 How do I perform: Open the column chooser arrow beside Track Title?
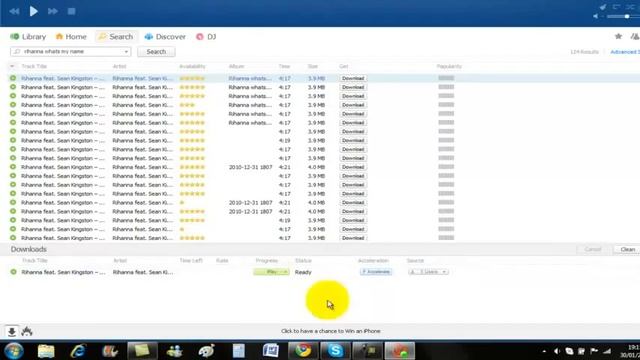tap(12, 66)
